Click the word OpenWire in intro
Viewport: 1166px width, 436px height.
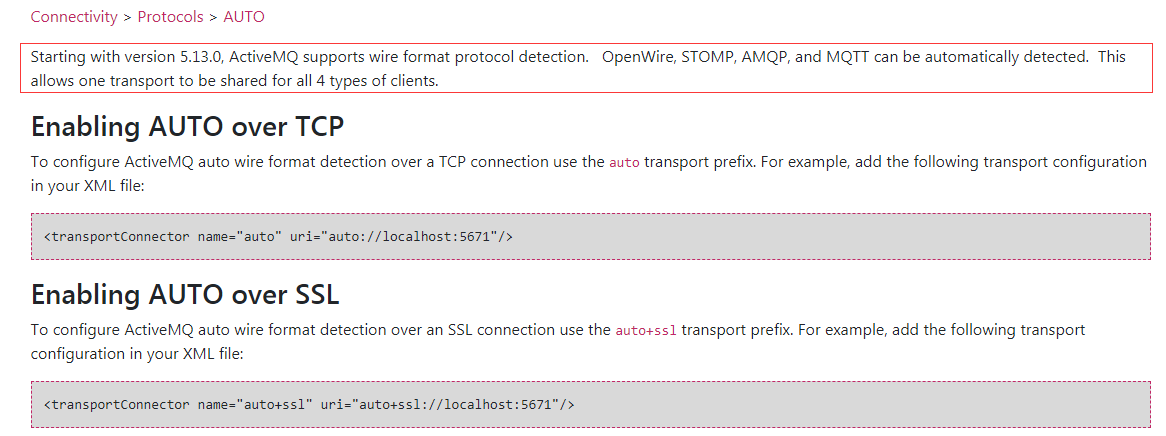pyautogui.click(x=637, y=57)
